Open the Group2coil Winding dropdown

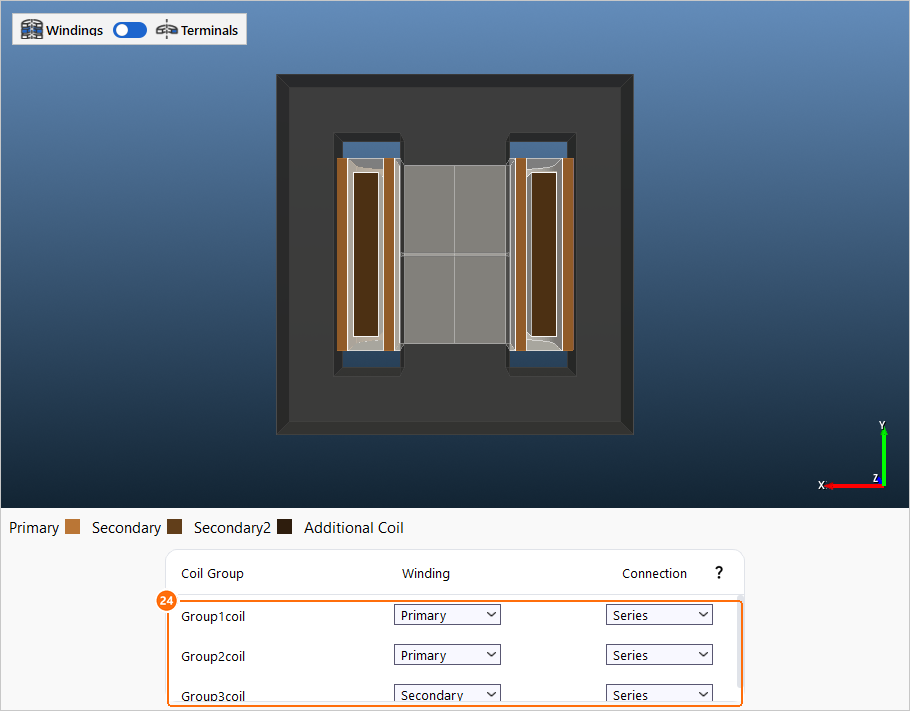point(447,655)
